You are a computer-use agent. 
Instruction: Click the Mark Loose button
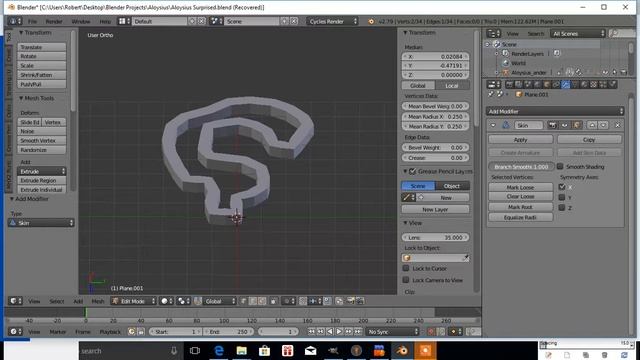coord(520,187)
